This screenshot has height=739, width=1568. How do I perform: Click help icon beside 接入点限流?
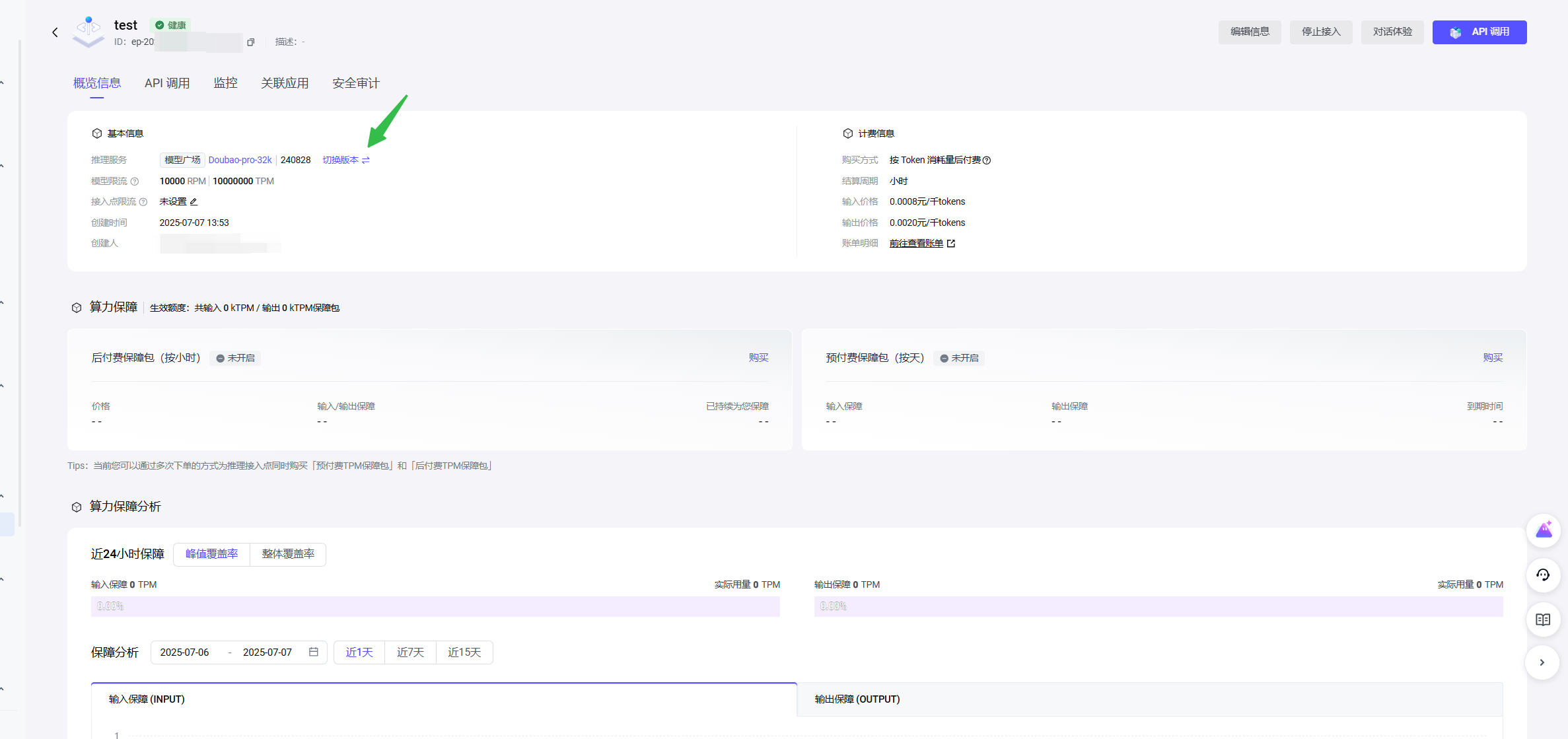click(143, 202)
